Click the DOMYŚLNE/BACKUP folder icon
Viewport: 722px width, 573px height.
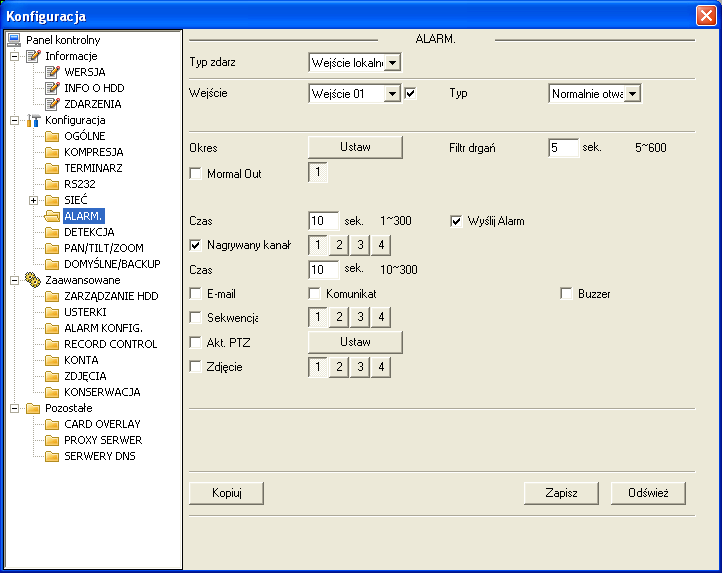click(x=52, y=264)
